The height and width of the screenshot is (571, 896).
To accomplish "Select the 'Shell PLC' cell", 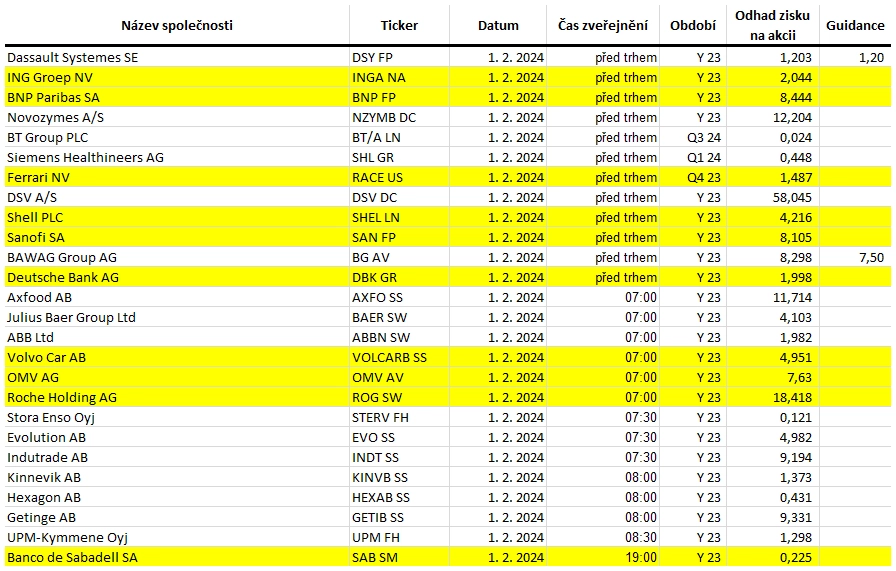I will tap(177, 217).
